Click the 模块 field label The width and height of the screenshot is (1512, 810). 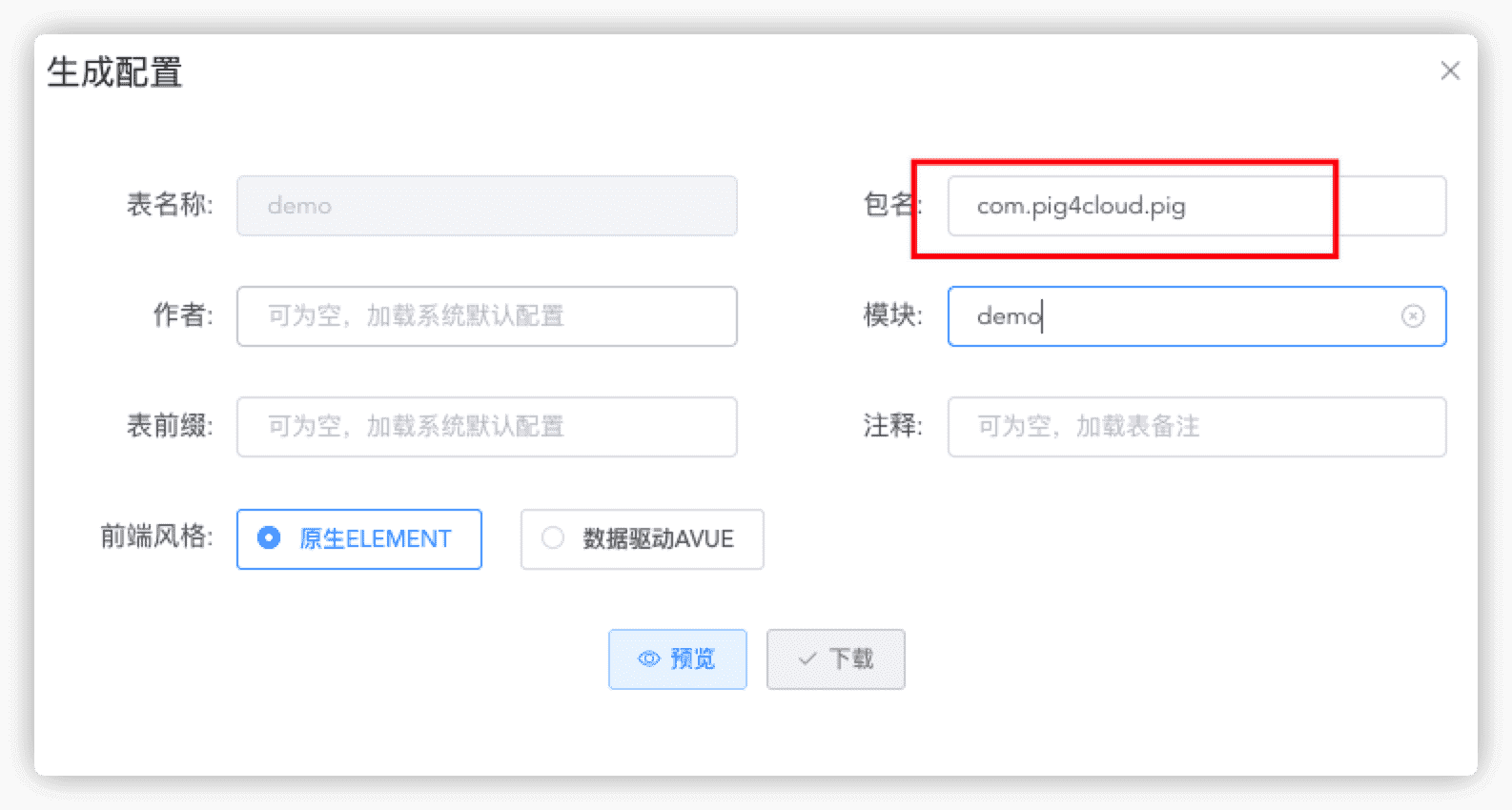click(x=892, y=314)
